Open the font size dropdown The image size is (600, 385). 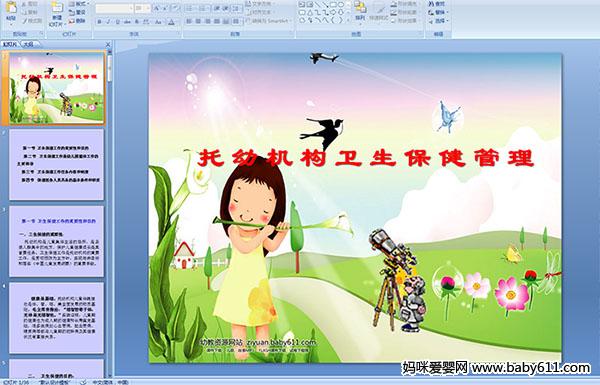(143, 8)
